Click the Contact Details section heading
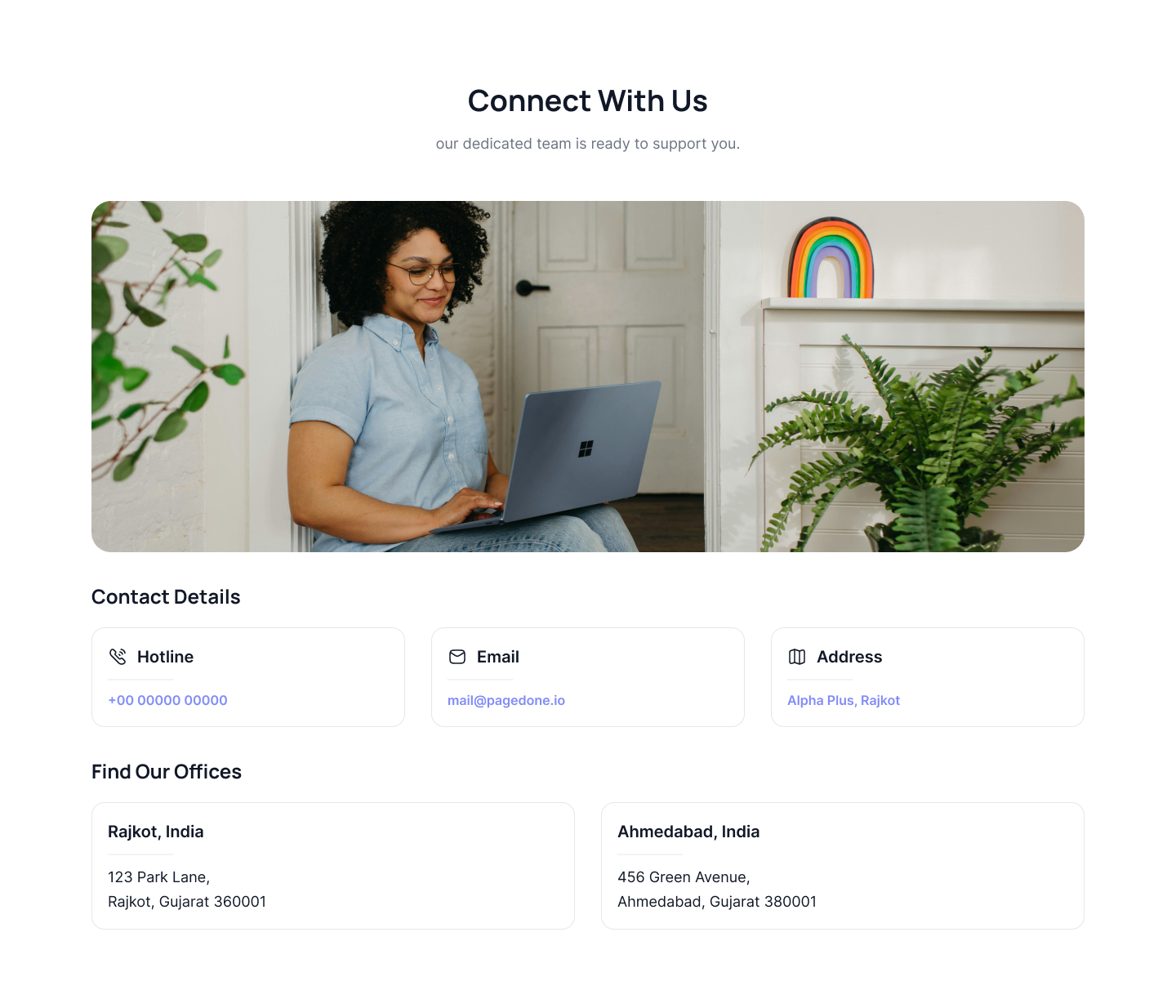The height and width of the screenshot is (1008, 1176). [166, 597]
